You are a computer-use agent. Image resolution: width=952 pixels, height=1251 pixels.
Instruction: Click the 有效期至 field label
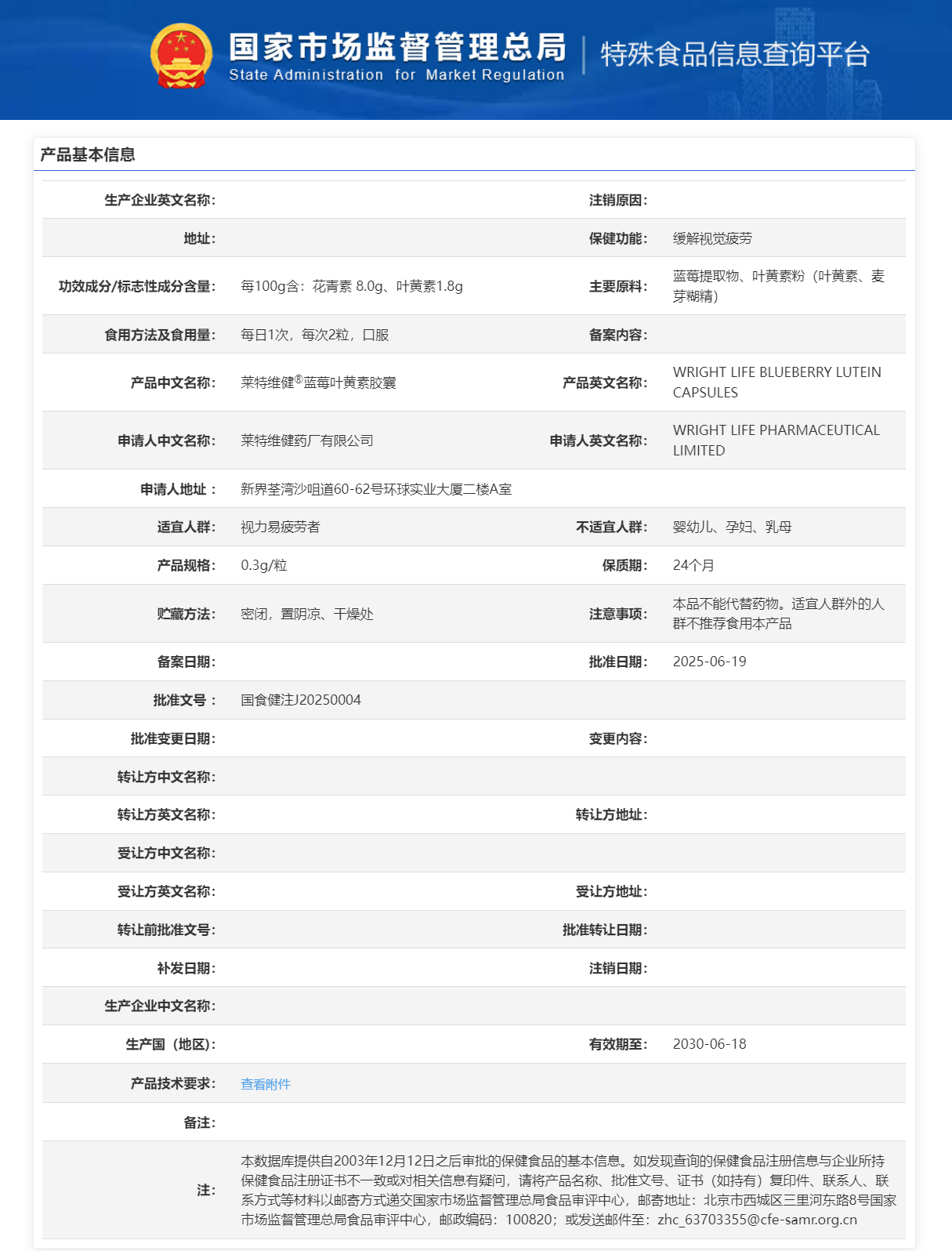tap(618, 1044)
